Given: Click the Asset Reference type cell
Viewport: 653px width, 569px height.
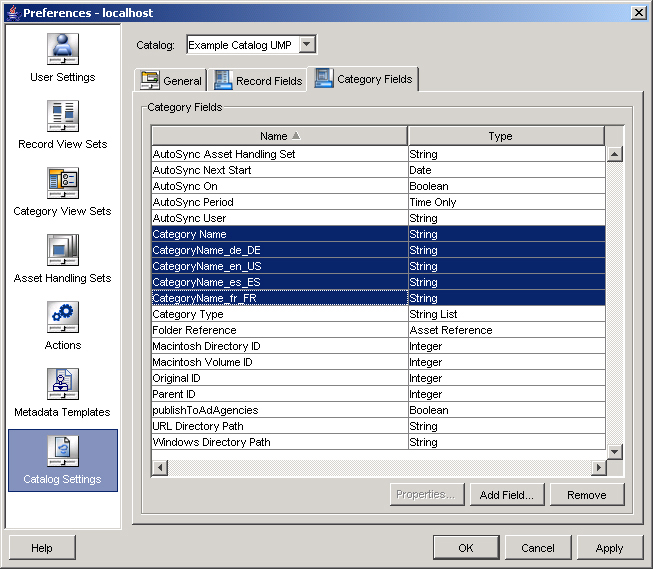Looking at the screenshot, I should point(506,330).
